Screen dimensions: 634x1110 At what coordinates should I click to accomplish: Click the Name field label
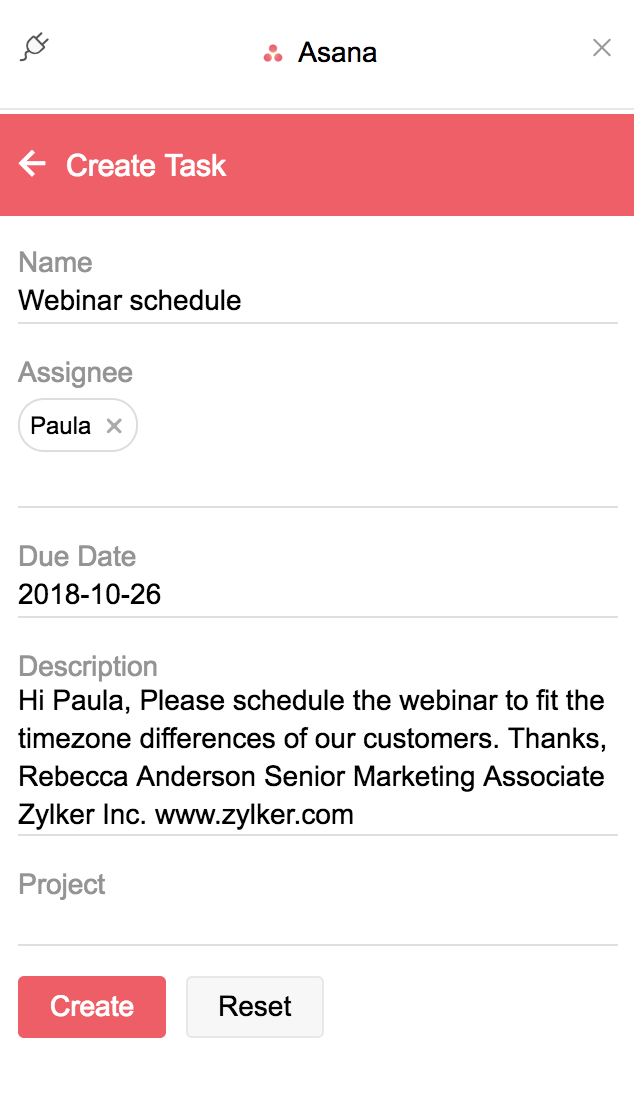tap(55, 262)
